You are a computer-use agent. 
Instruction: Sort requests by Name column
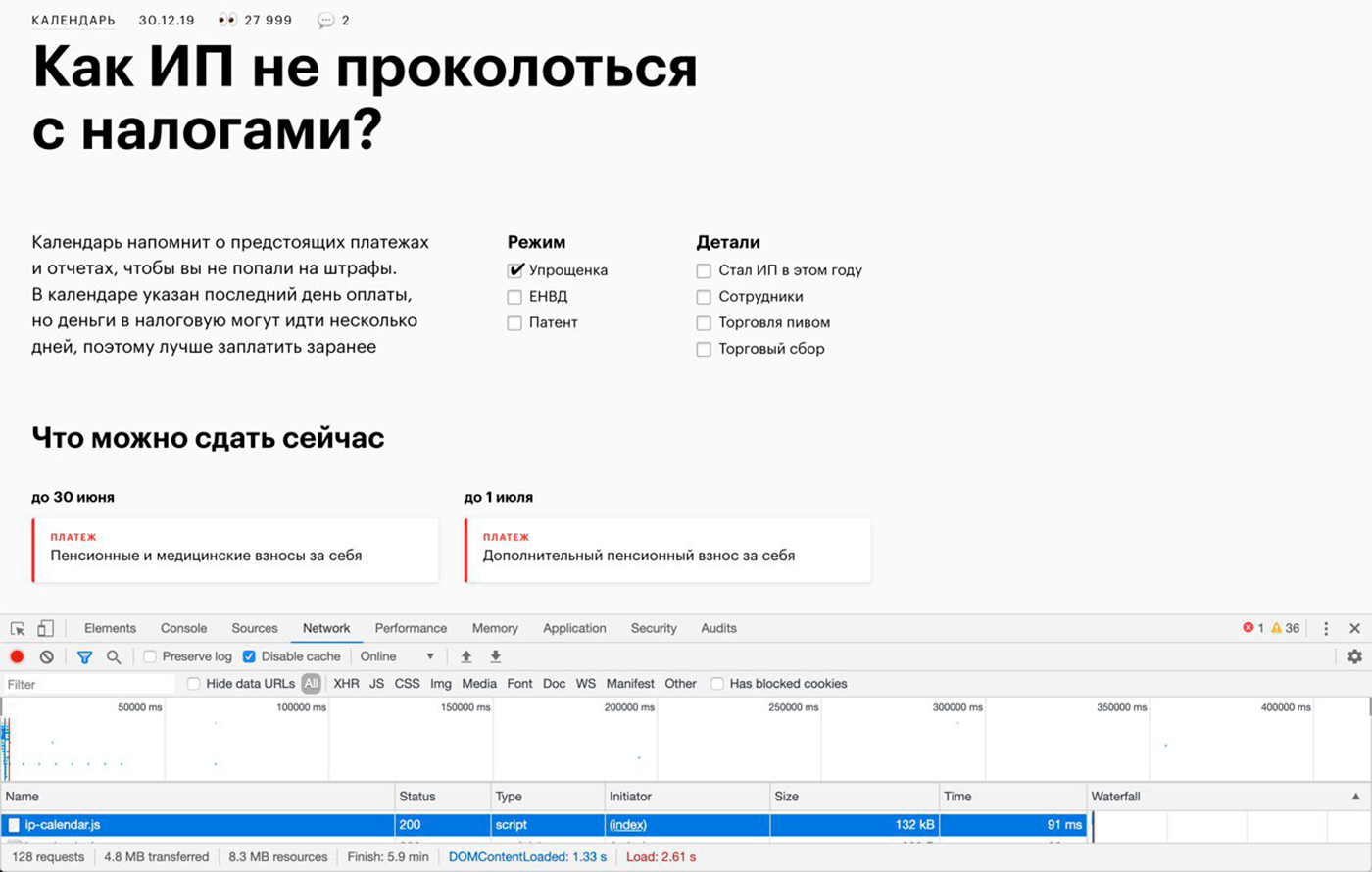pyautogui.click(x=198, y=797)
